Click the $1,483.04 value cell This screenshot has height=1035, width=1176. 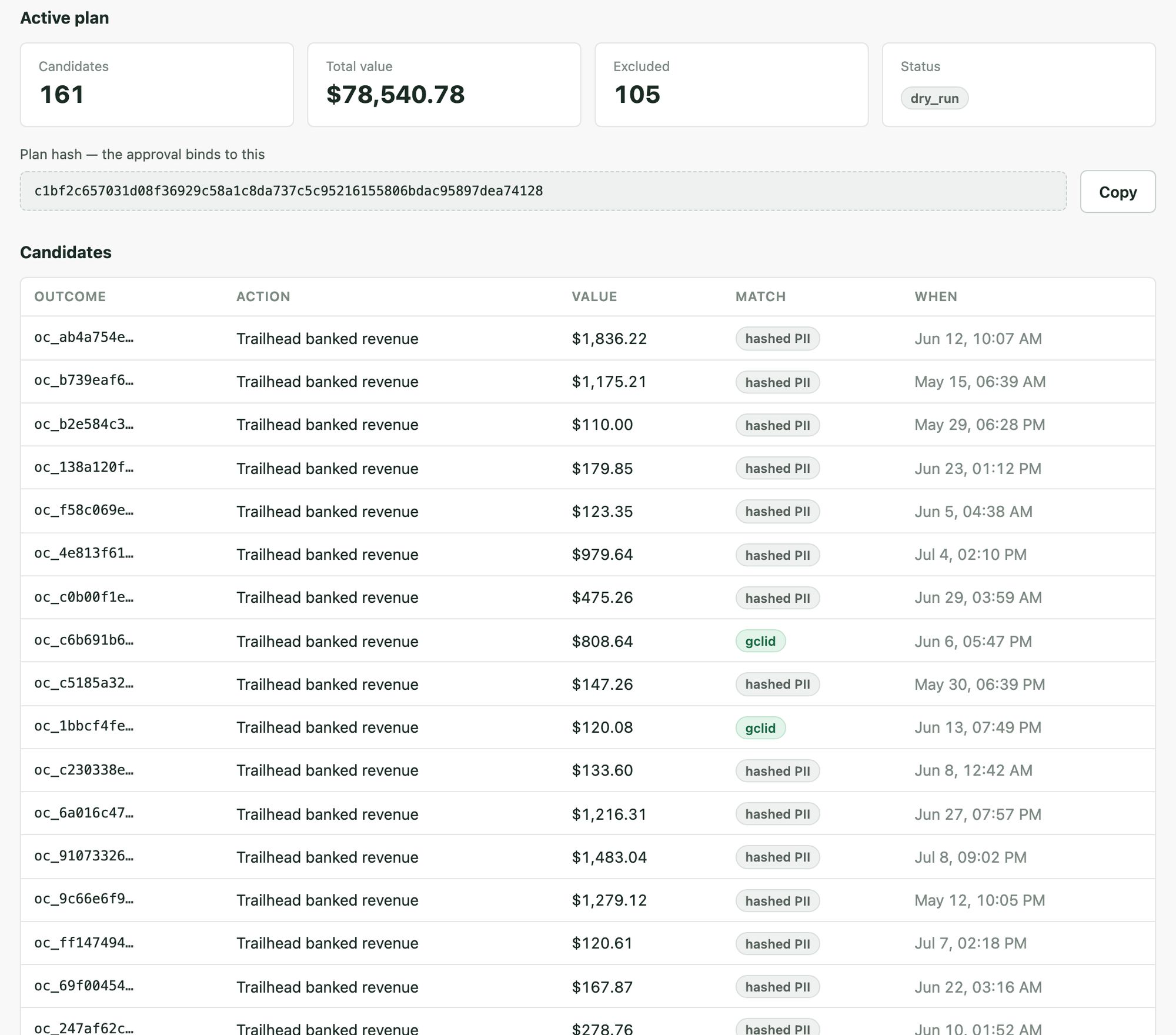609,857
